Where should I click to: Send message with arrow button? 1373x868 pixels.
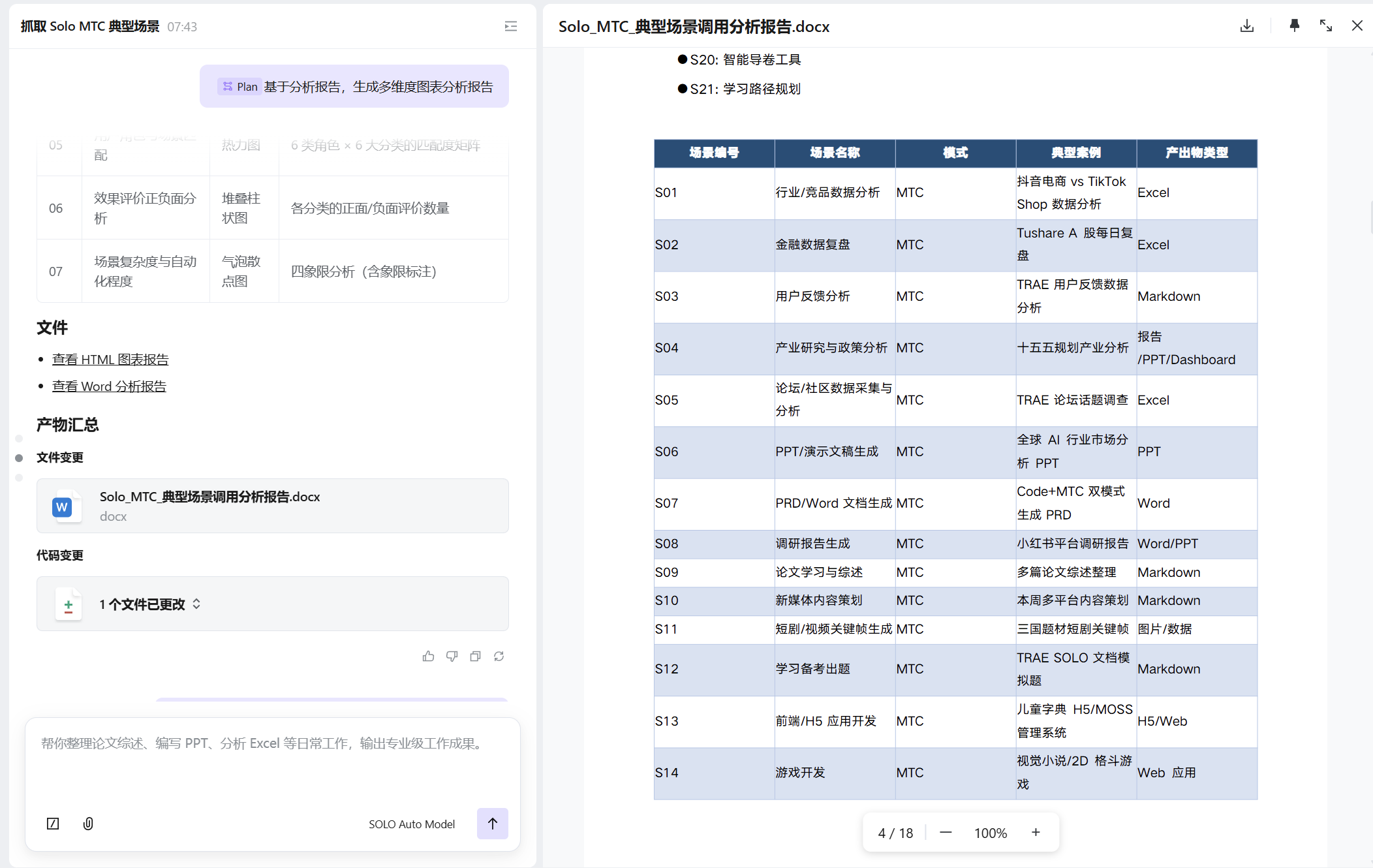(492, 824)
